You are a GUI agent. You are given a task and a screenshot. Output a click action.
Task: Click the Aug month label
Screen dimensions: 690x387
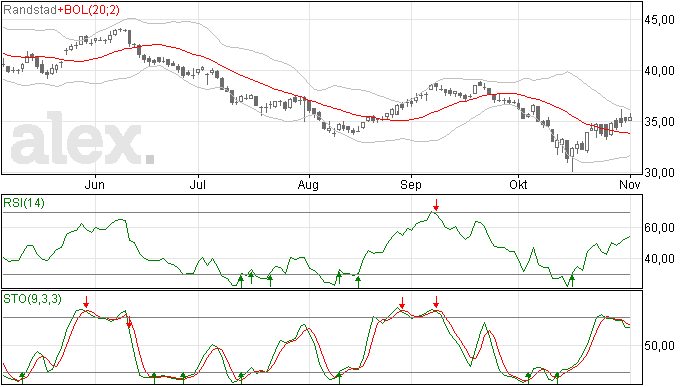click(308, 184)
